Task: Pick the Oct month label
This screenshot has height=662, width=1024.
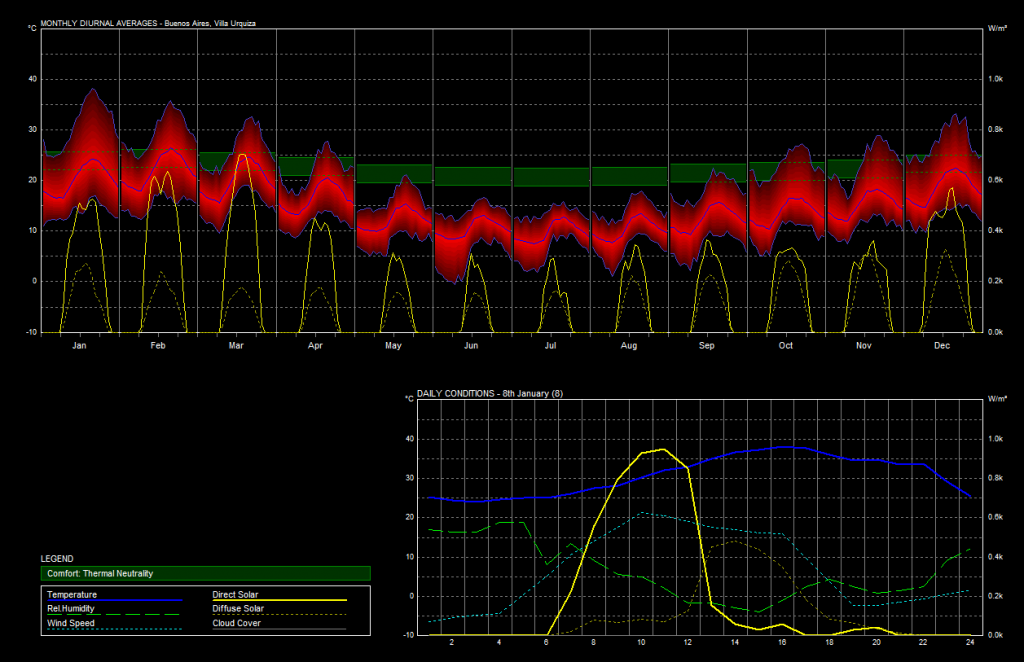Action: (786, 346)
